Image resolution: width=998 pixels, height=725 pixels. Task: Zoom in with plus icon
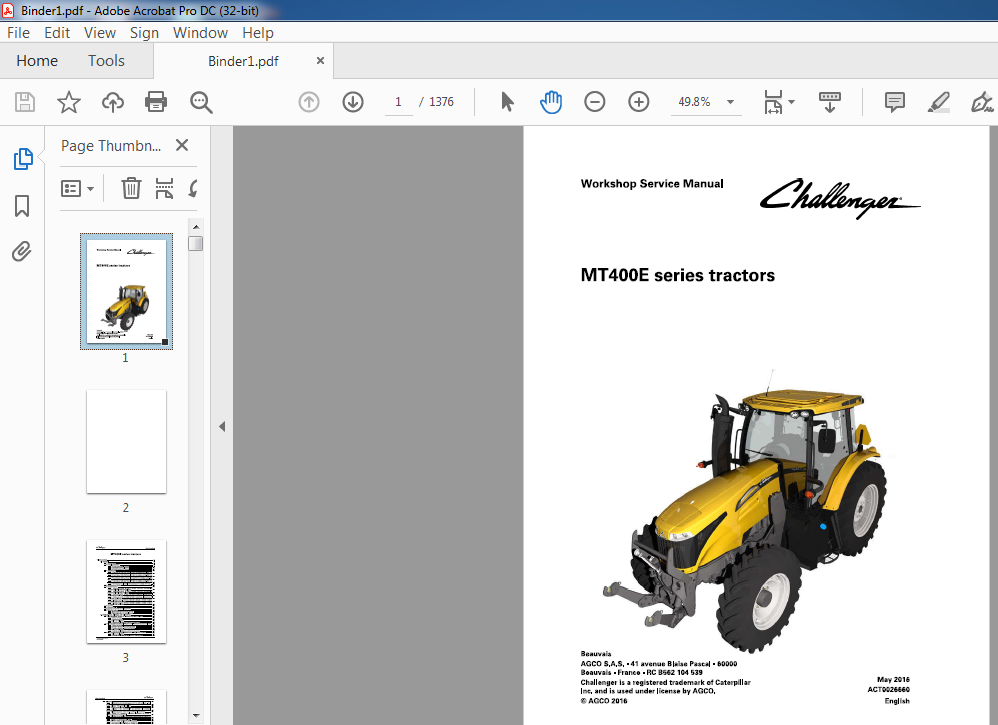638,102
